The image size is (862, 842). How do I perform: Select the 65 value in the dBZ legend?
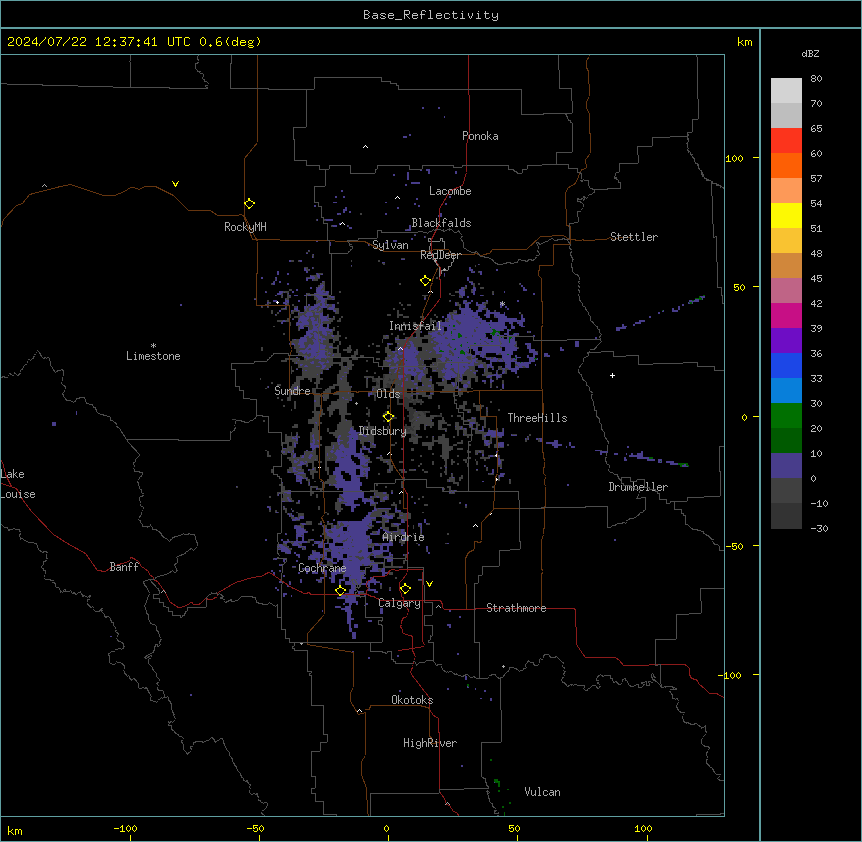pos(816,129)
